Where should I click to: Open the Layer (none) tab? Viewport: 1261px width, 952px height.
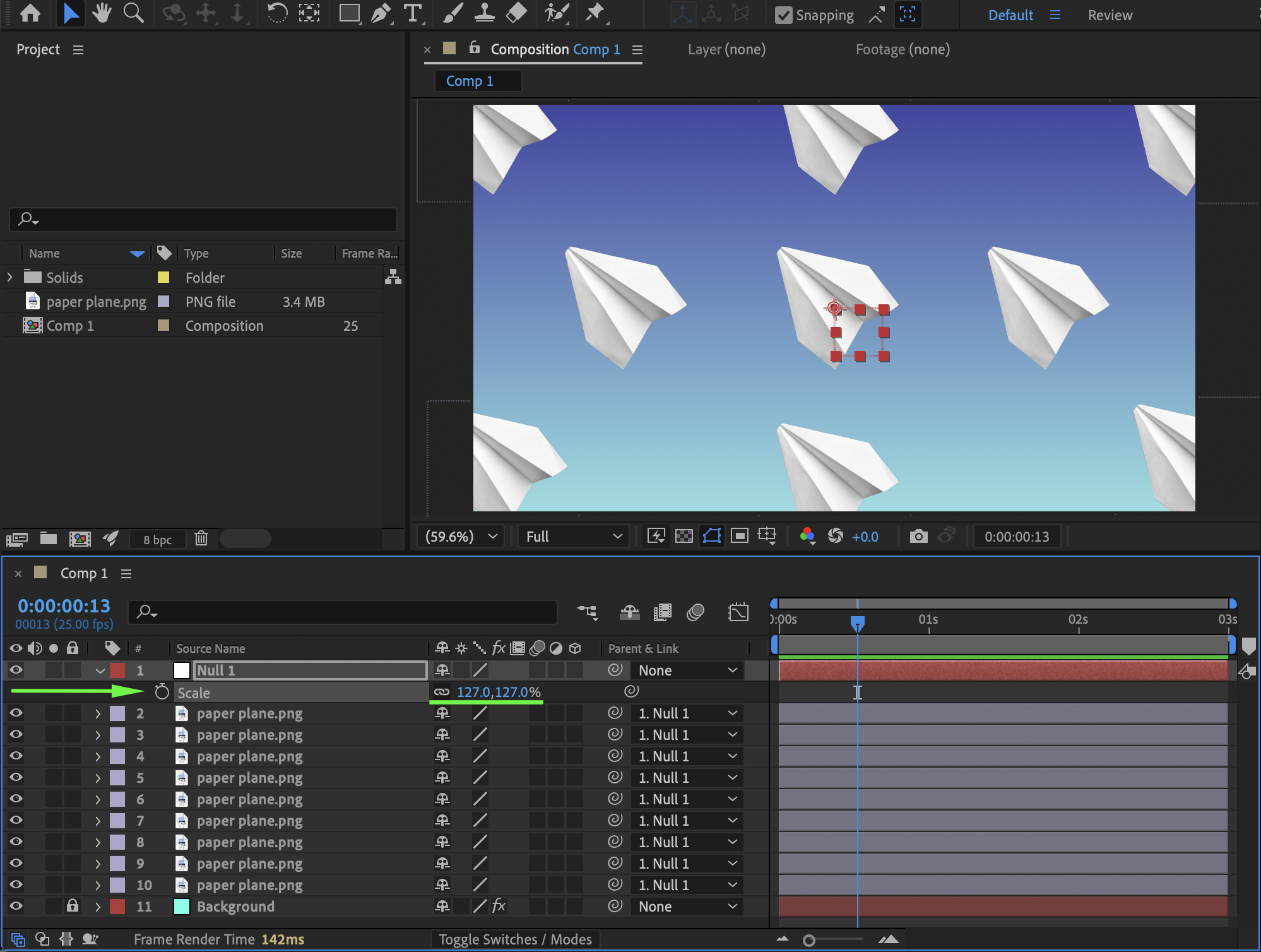726,49
